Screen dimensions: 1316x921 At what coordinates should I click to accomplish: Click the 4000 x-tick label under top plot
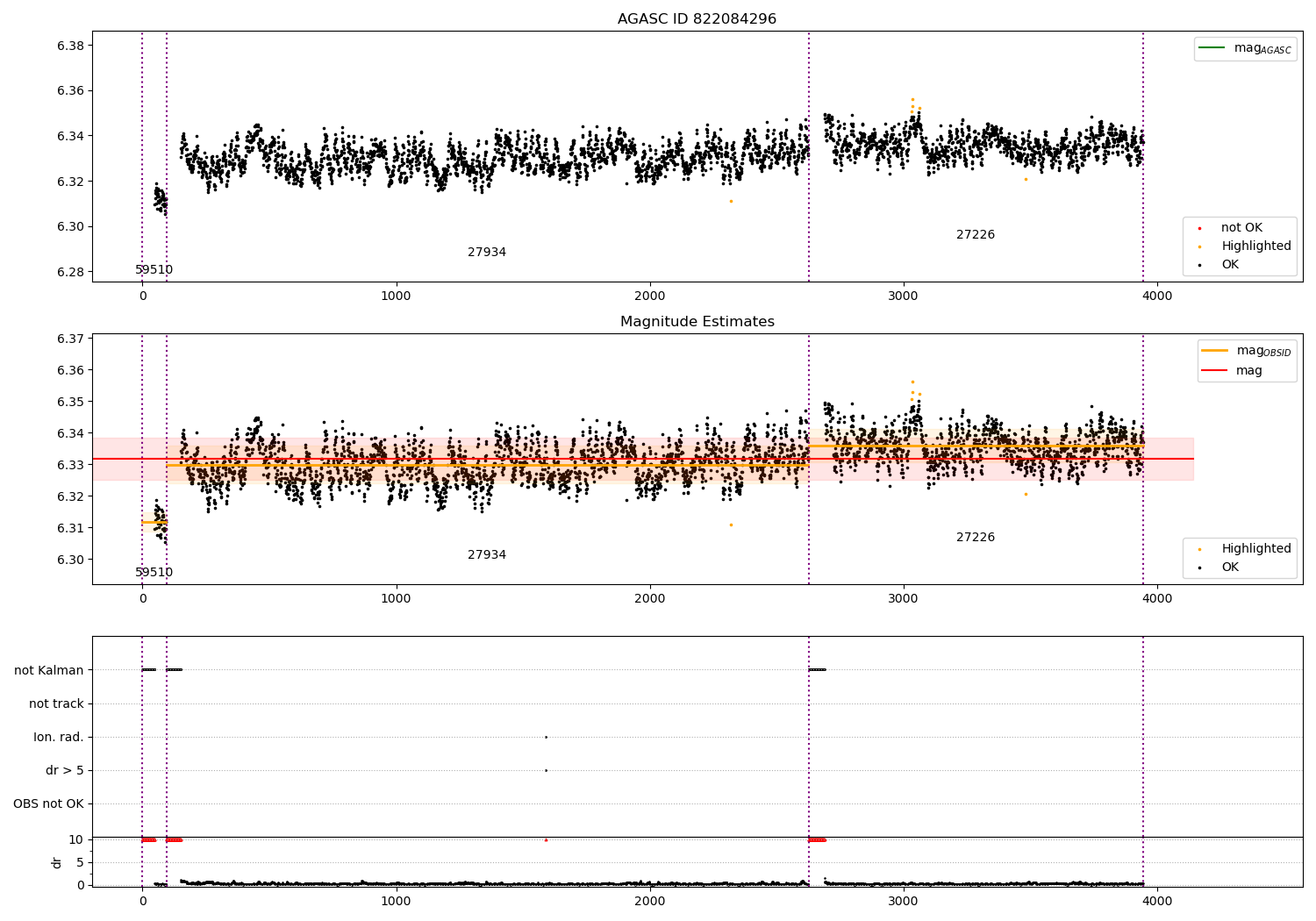pos(1157,296)
